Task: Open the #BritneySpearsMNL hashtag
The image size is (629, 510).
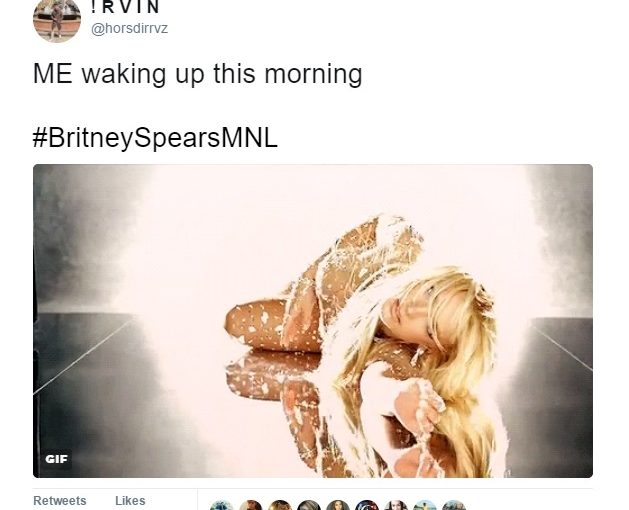Action: tap(155, 138)
